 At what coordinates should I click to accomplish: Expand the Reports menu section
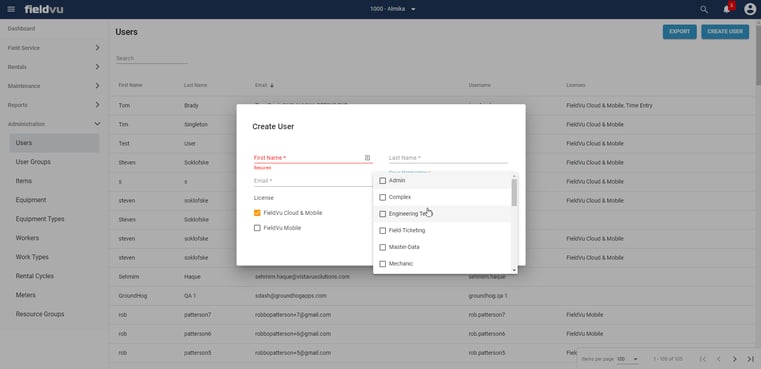(x=54, y=105)
